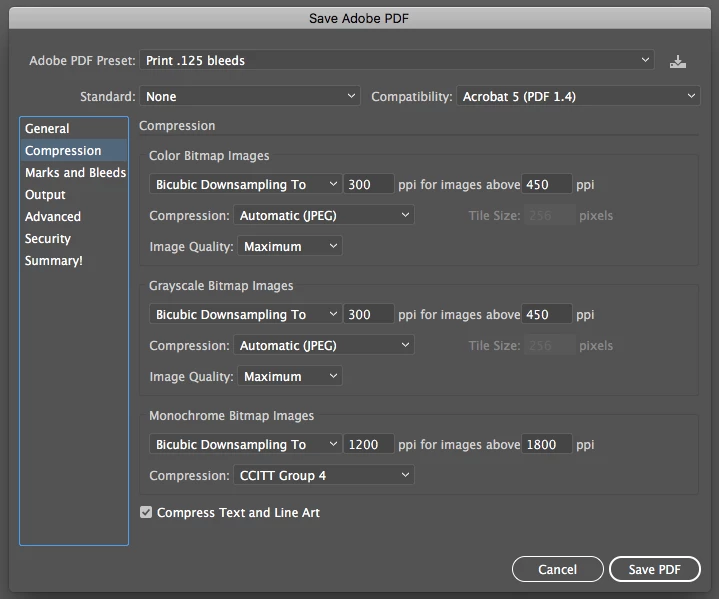Open Grayscale Bicubic Downsampling To dropdown
719x599 pixels.
[x=245, y=315]
